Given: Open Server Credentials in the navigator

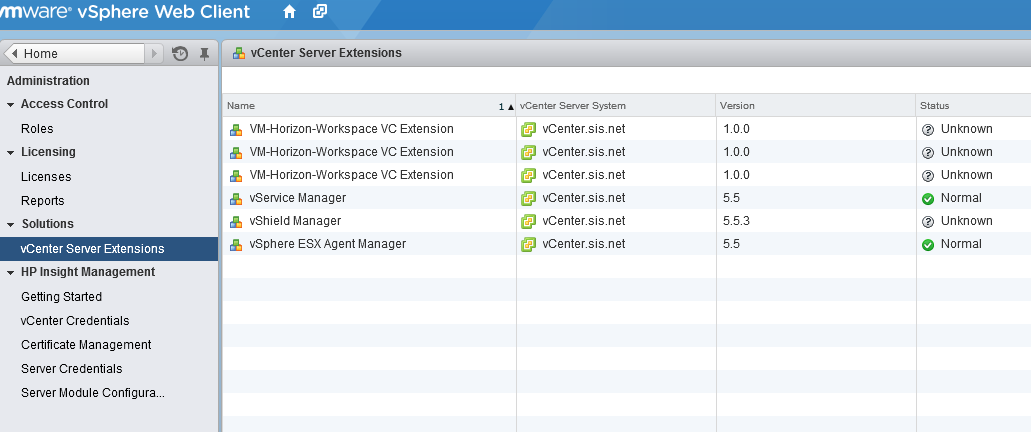Looking at the screenshot, I should click(x=72, y=369).
